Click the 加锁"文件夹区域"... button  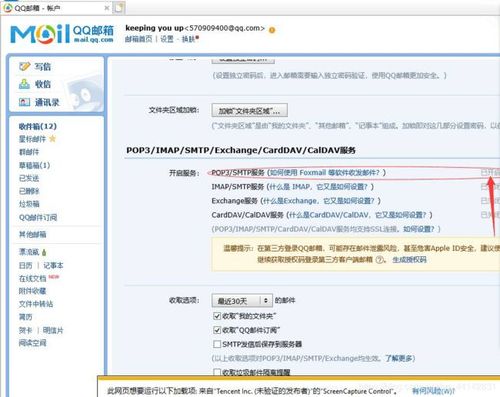(249, 111)
